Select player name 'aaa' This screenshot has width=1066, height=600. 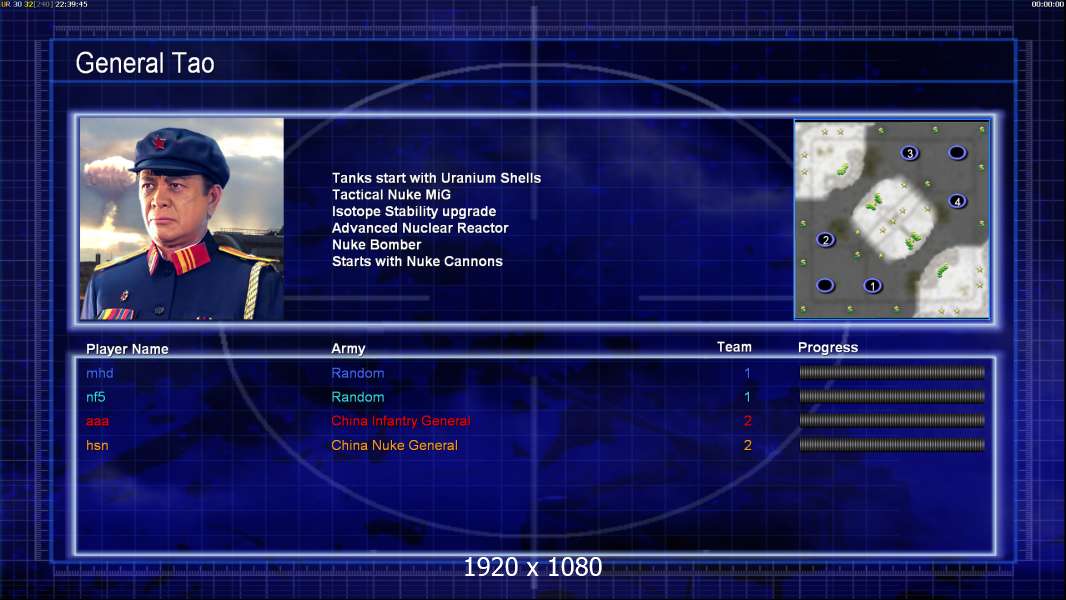tap(97, 421)
